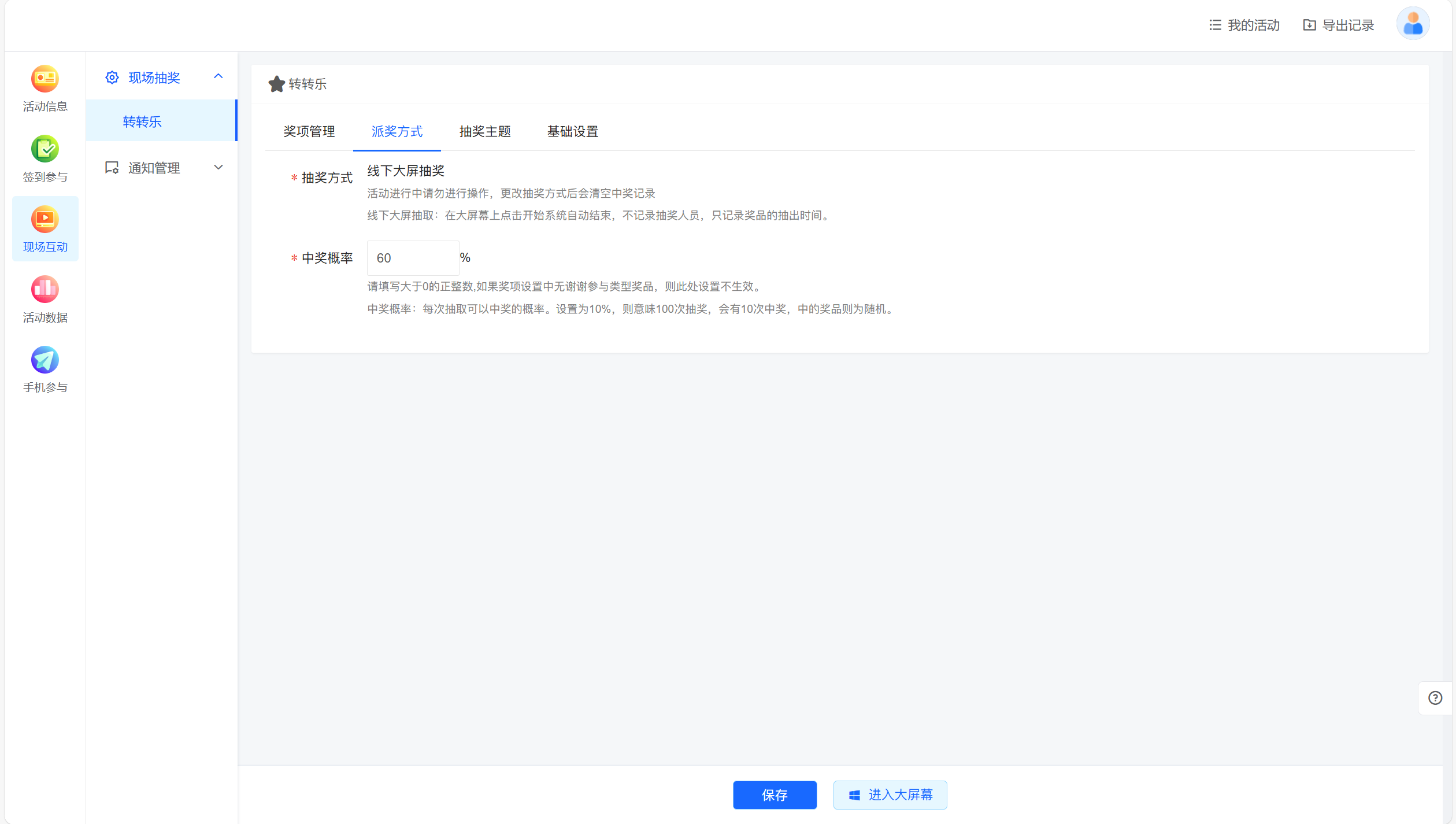The image size is (1456, 824).
Task: Click the 进入大屏幕 button
Action: click(x=890, y=795)
